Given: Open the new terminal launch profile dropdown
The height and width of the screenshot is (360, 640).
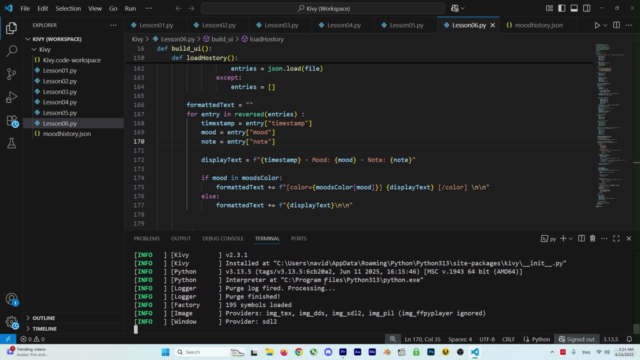Looking at the screenshot, I should 571,238.
